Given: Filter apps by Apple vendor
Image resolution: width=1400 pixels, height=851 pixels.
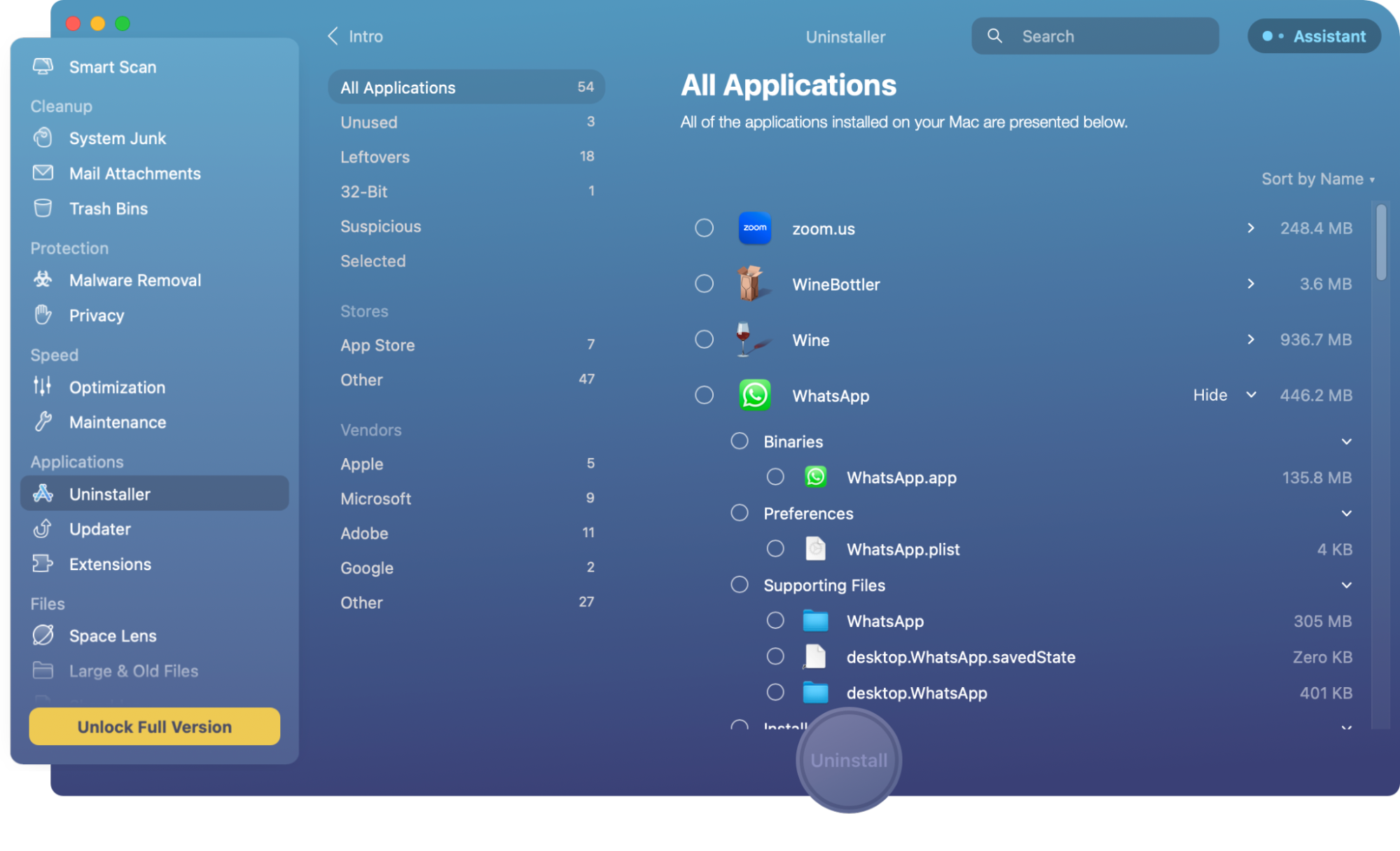Looking at the screenshot, I should (x=361, y=464).
